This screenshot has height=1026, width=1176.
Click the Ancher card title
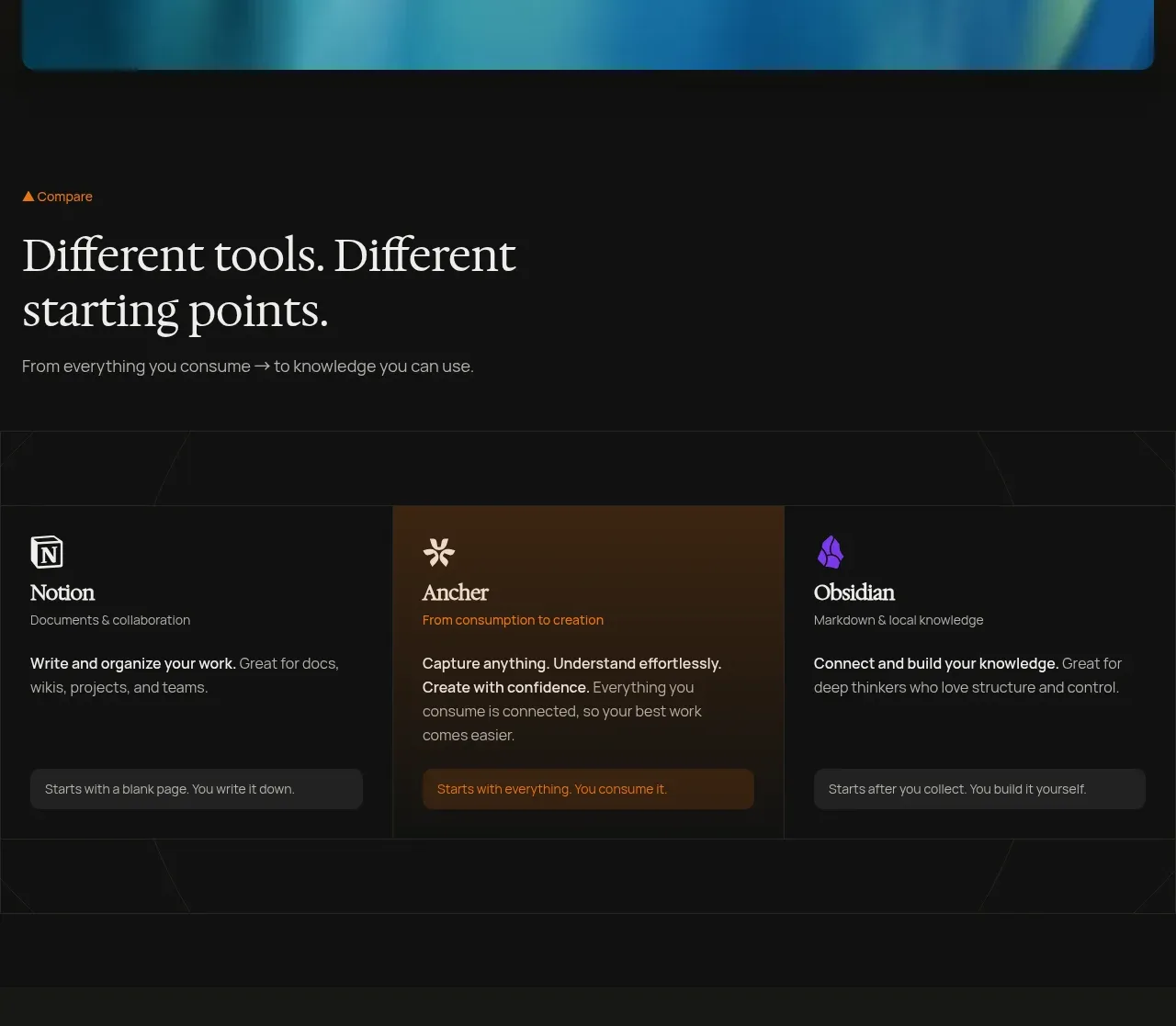pyautogui.click(x=456, y=592)
